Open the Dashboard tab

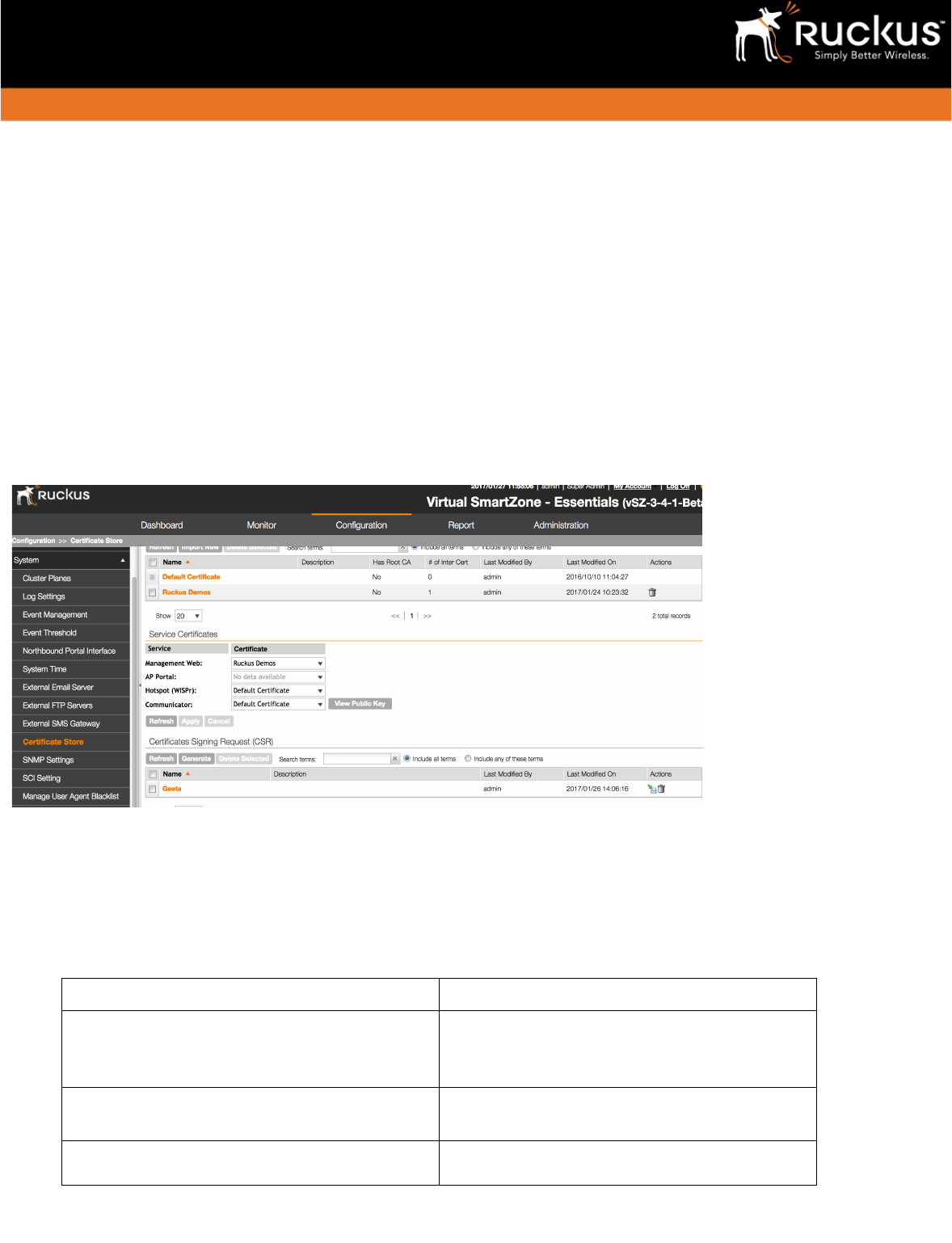tap(162, 525)
